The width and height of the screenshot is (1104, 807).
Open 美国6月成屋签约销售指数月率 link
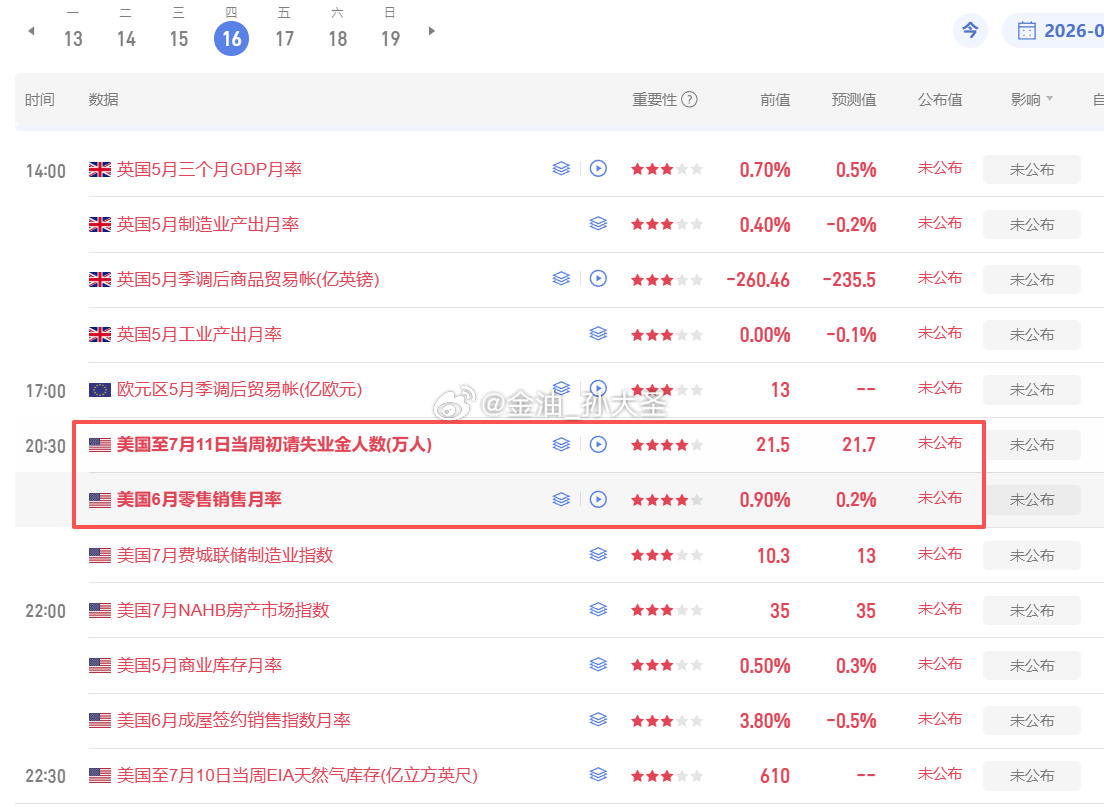(234, 720)
